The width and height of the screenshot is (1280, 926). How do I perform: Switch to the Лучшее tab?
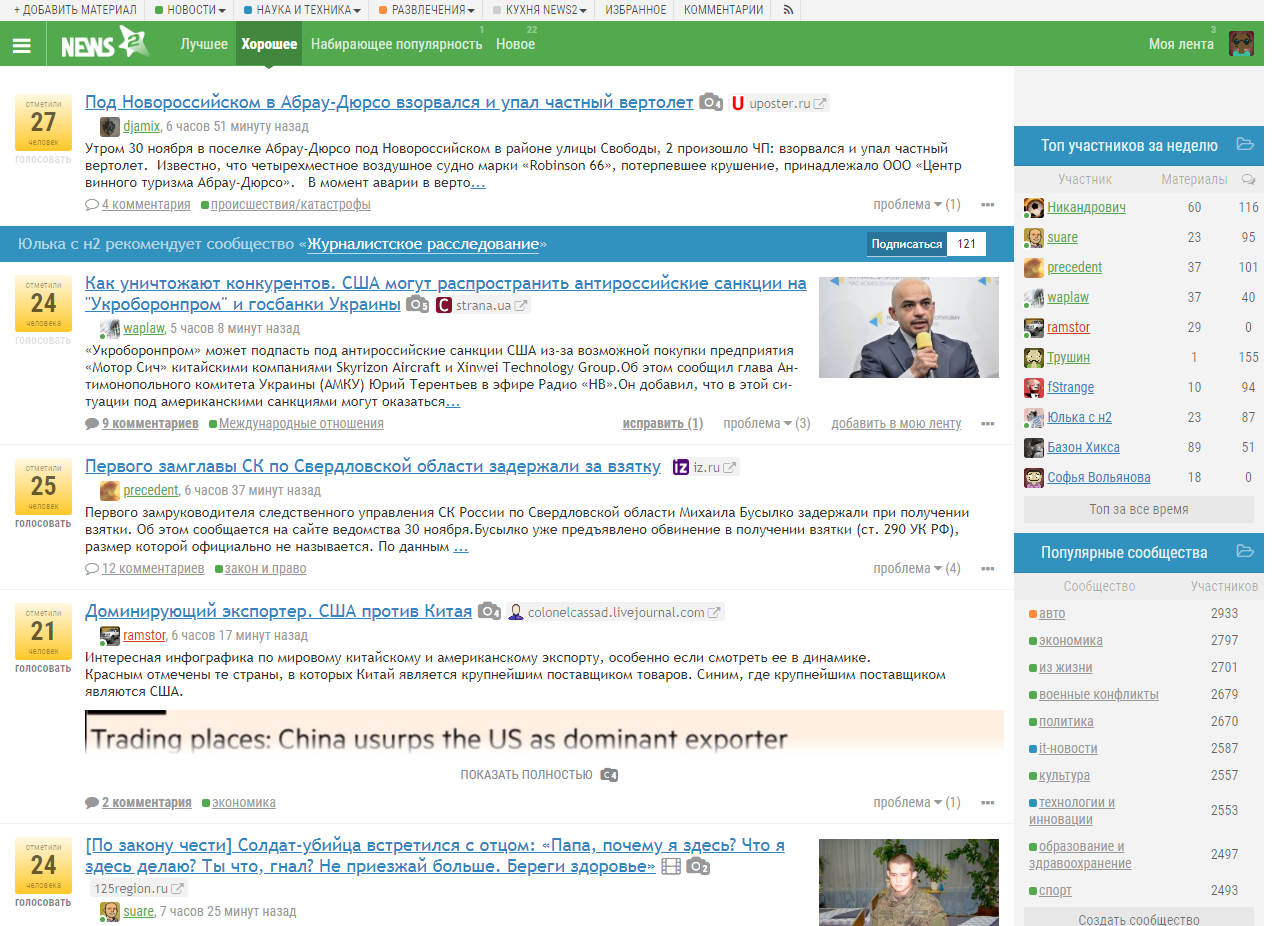click(x=204, y=44)
